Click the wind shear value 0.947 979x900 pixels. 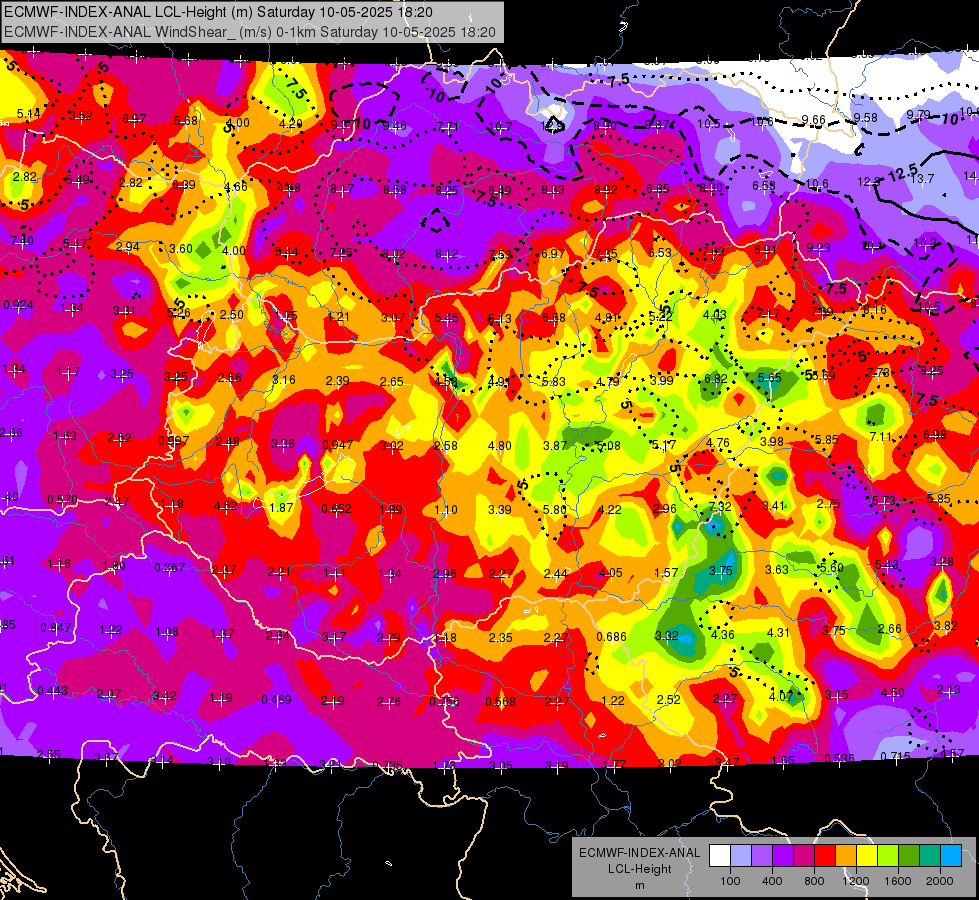338,445
